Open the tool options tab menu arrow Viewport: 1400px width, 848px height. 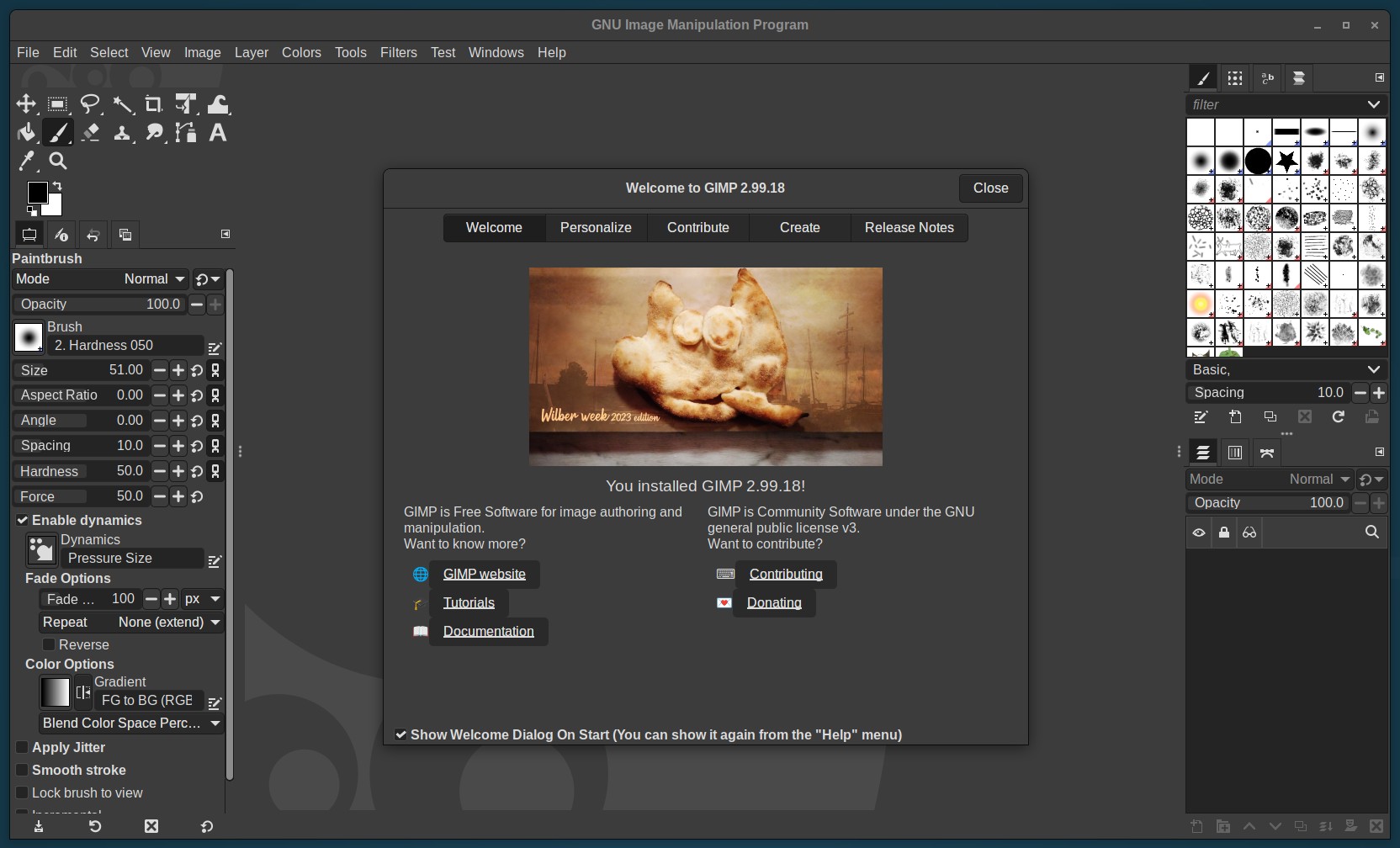pos(225,234)
